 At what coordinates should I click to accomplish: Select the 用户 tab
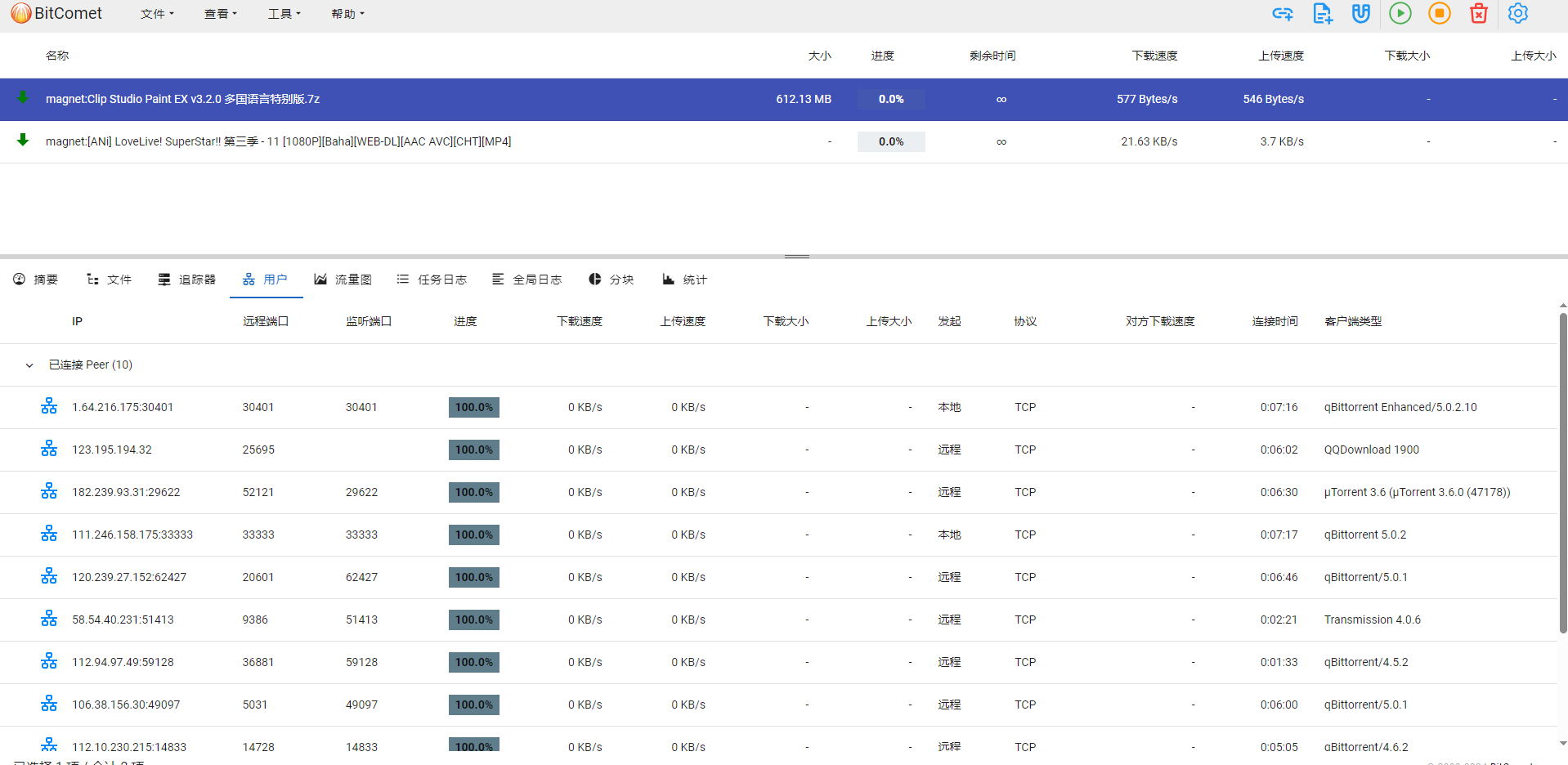point(266,280)
